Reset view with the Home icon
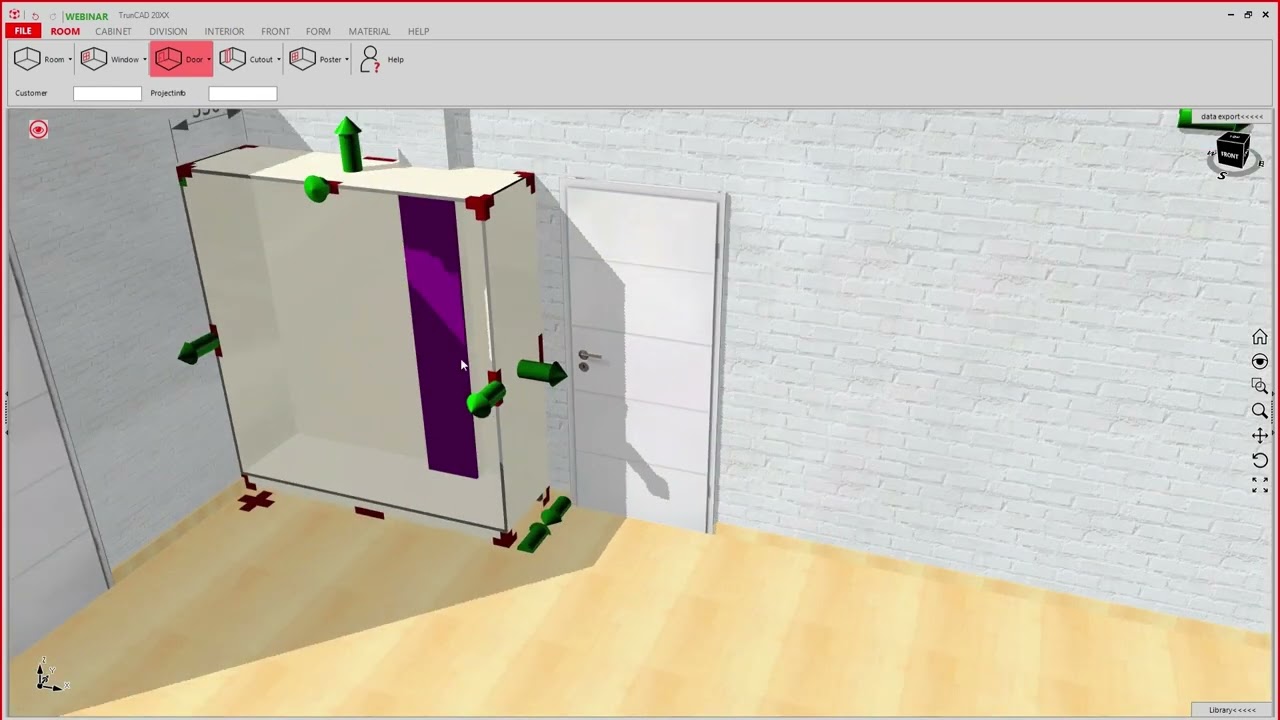The width and height of the screenshot is (1280, 720). (1259, 337)
